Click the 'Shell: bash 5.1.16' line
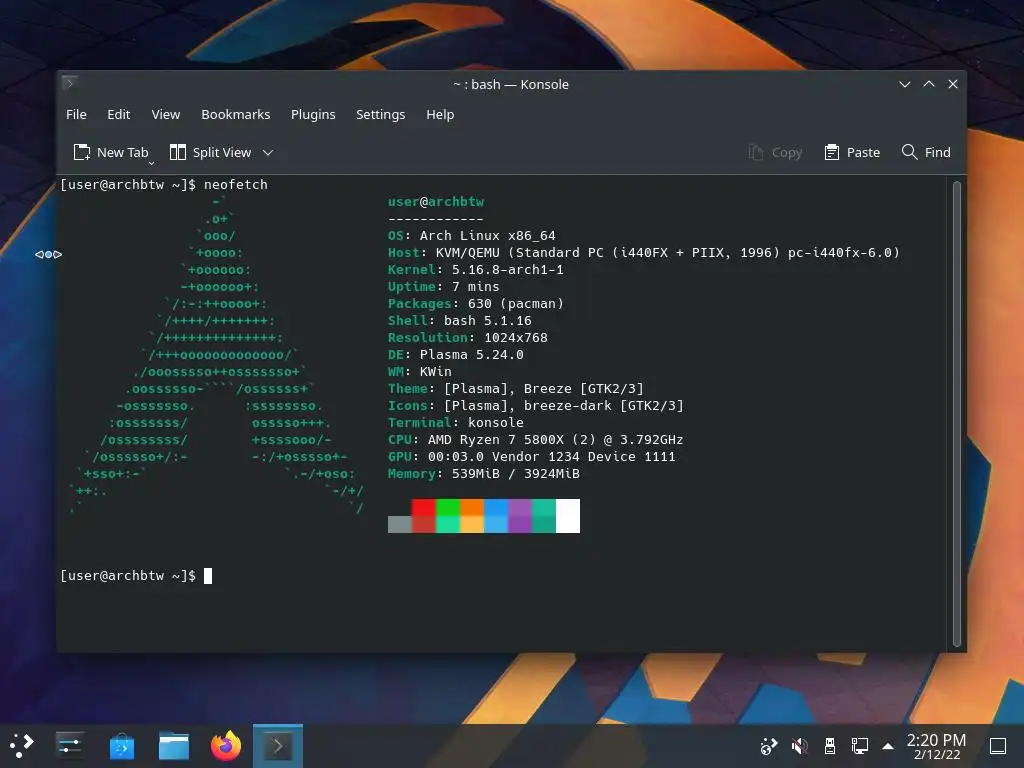This screenshot has width=1024, height=768. point(460,321)
